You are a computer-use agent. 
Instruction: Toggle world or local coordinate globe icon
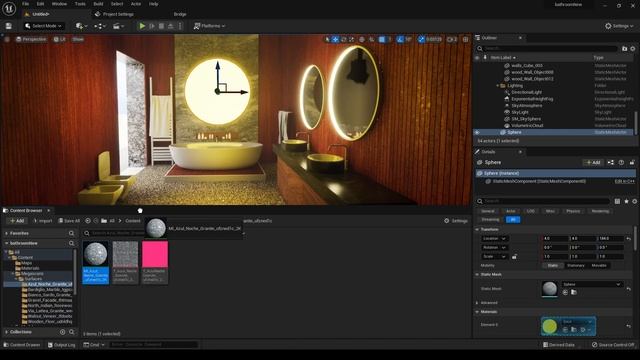[362, 39]
